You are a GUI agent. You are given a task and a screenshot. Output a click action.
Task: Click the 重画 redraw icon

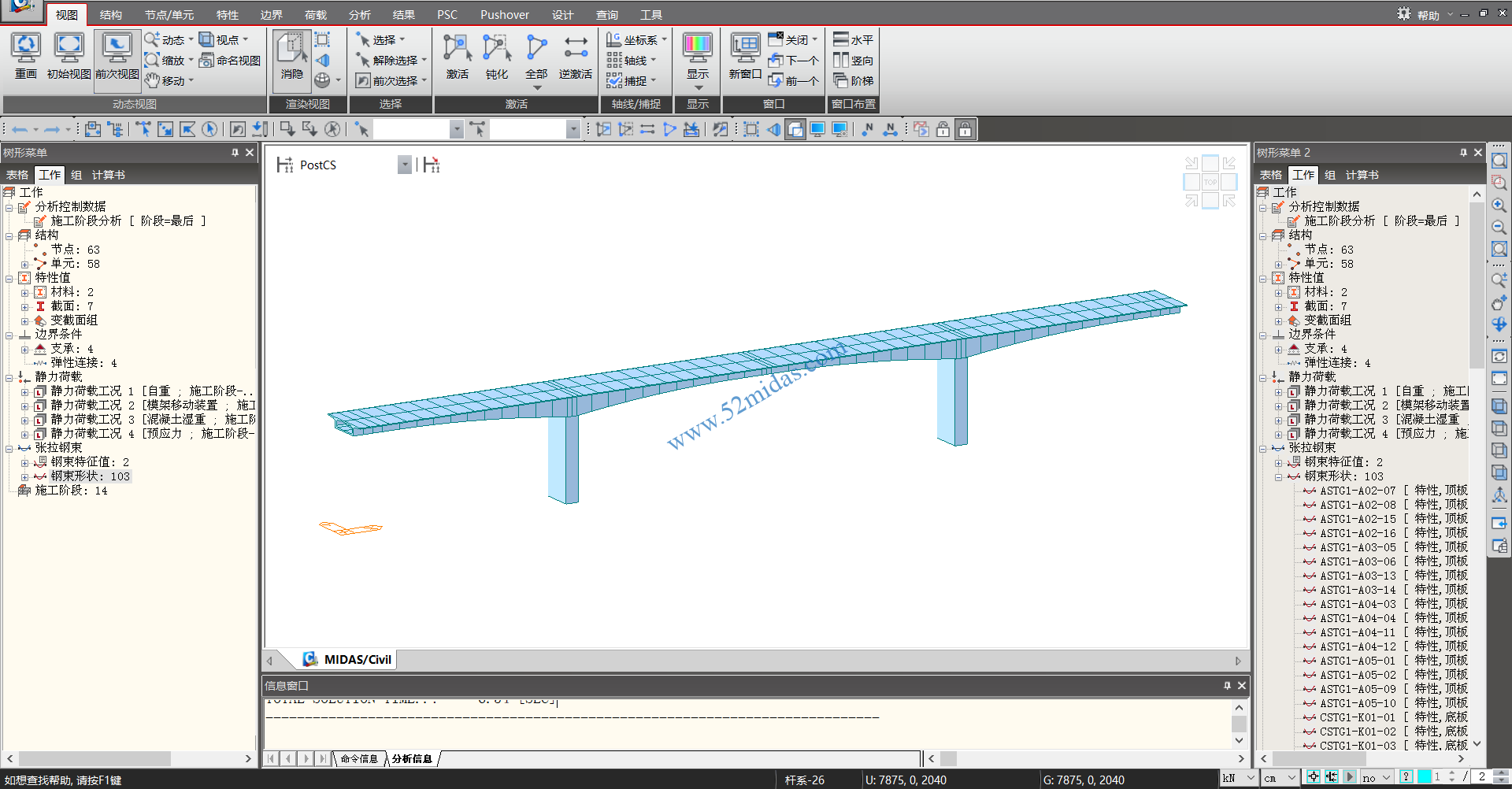click(x=26, y=55)
